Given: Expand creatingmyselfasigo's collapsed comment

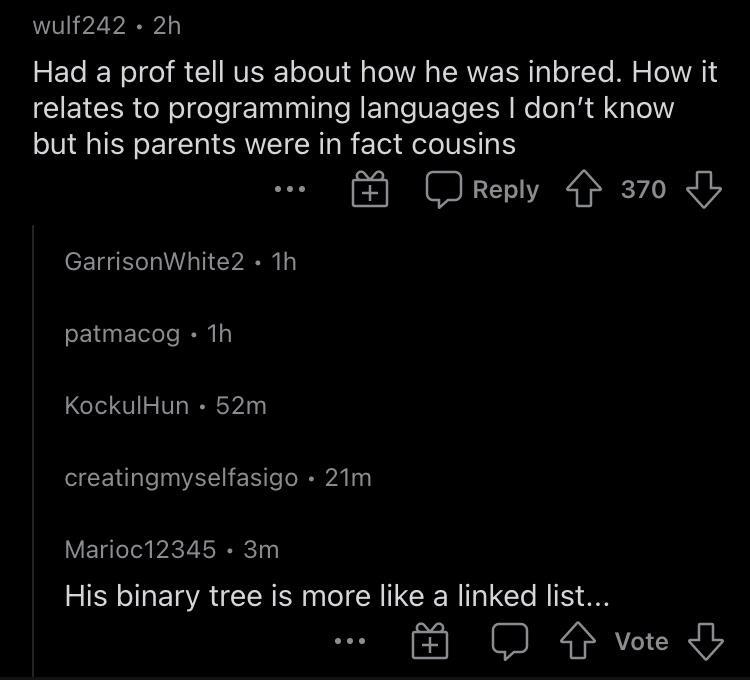Looking at the screenshot, I should tap(181, 478).
